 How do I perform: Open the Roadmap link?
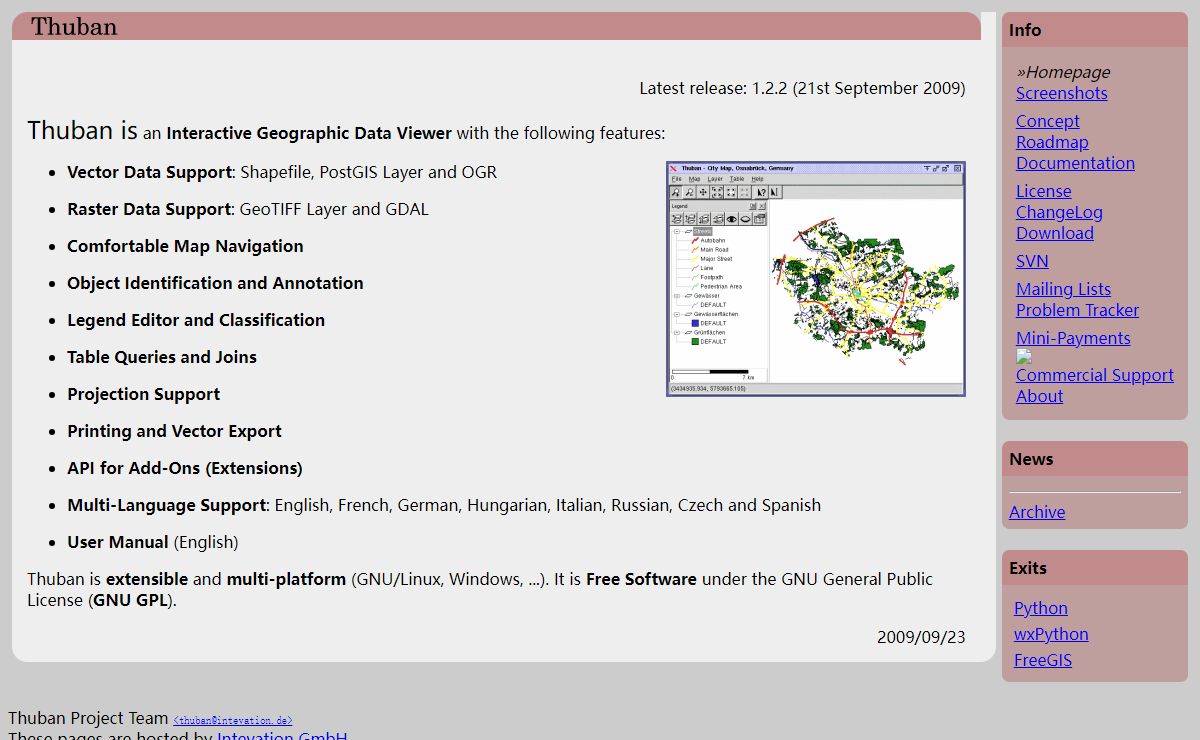tap(1052, 142)
